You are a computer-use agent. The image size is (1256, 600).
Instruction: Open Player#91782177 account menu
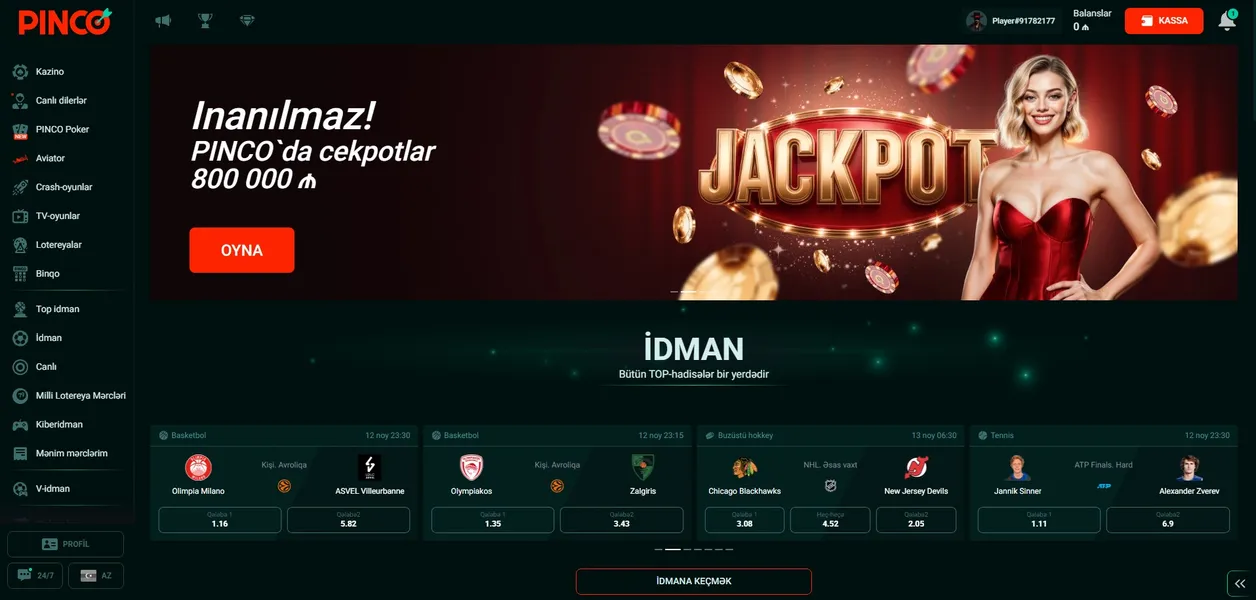coord(1011,21)
